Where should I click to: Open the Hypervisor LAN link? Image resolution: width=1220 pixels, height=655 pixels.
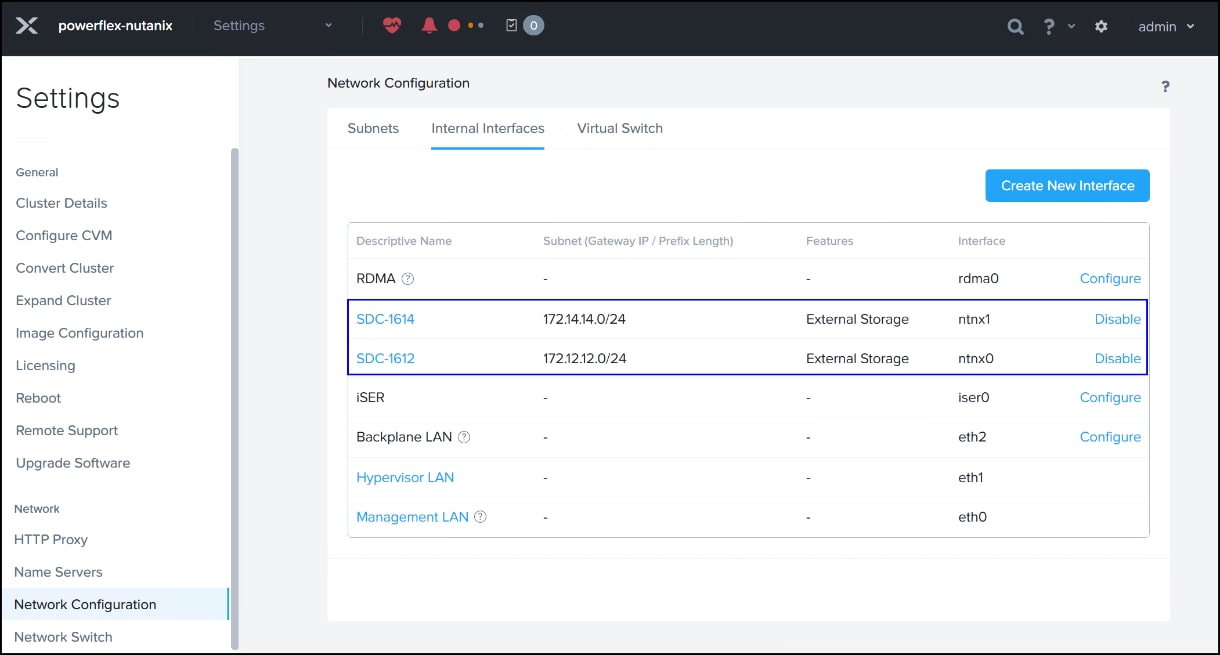click(405, 477)
